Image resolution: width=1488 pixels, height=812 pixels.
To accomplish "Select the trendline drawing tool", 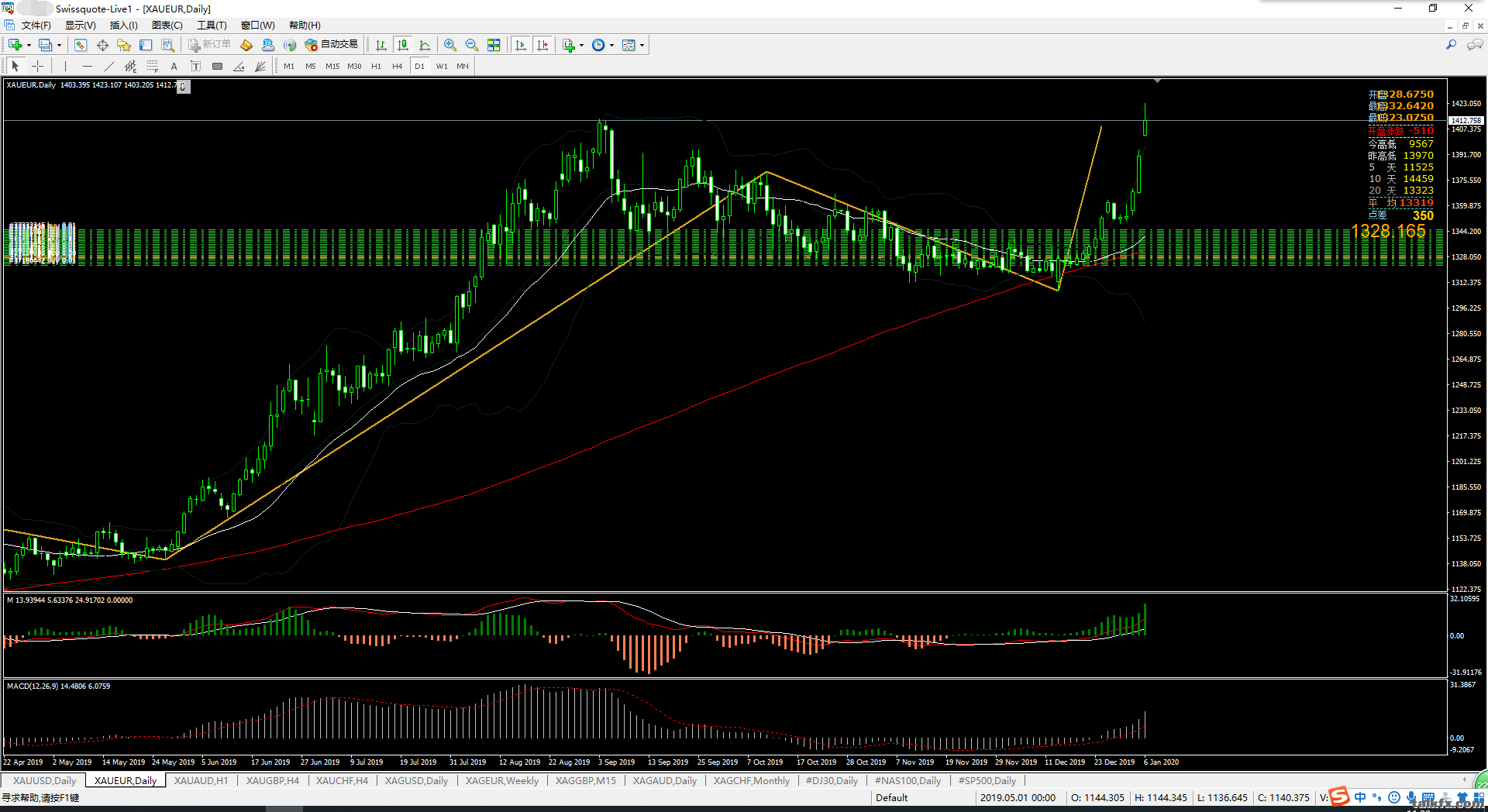I will (x=108, y=66).
